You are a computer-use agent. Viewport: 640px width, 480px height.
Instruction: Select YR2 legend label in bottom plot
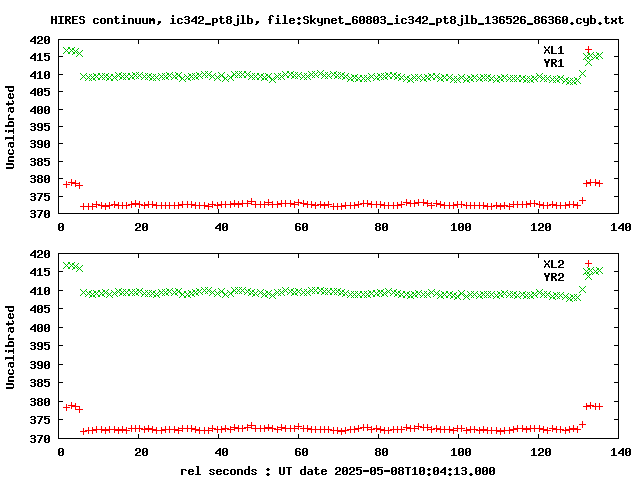[553, 277]
